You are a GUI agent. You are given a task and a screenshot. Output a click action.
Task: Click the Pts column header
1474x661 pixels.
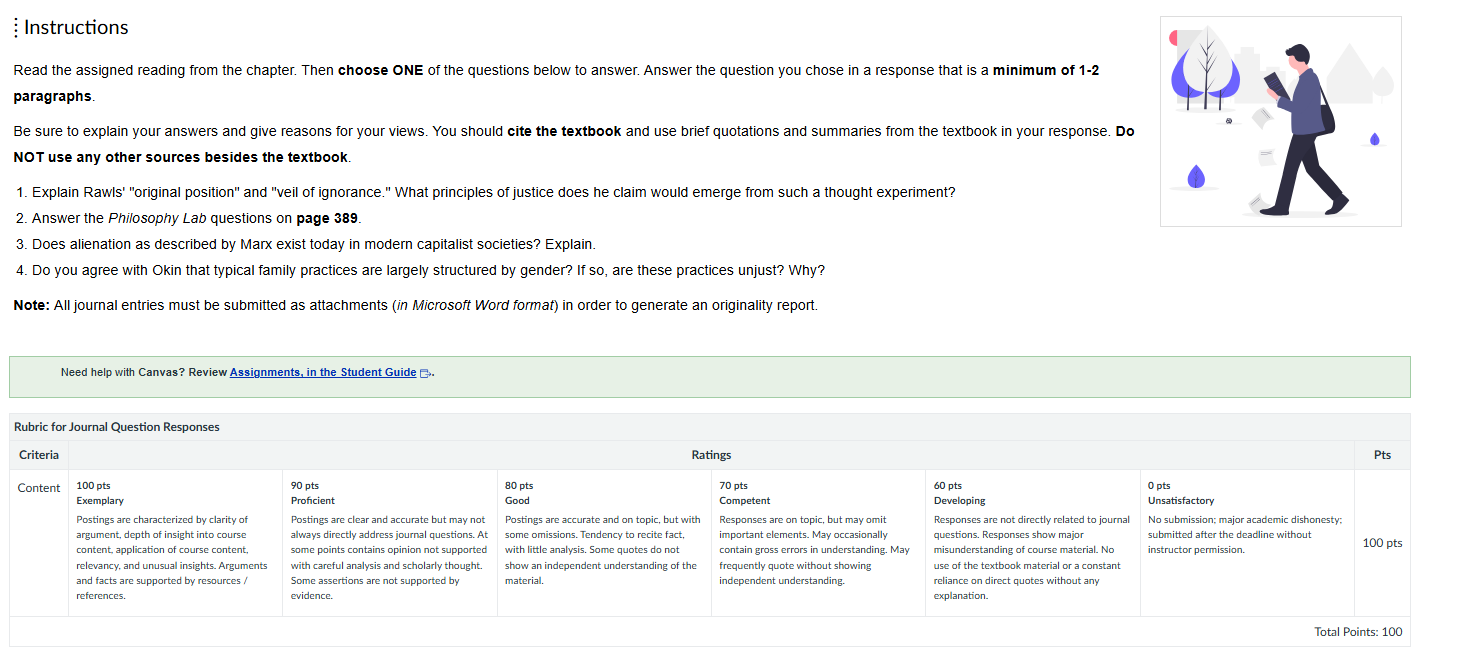click(1382, 455)
